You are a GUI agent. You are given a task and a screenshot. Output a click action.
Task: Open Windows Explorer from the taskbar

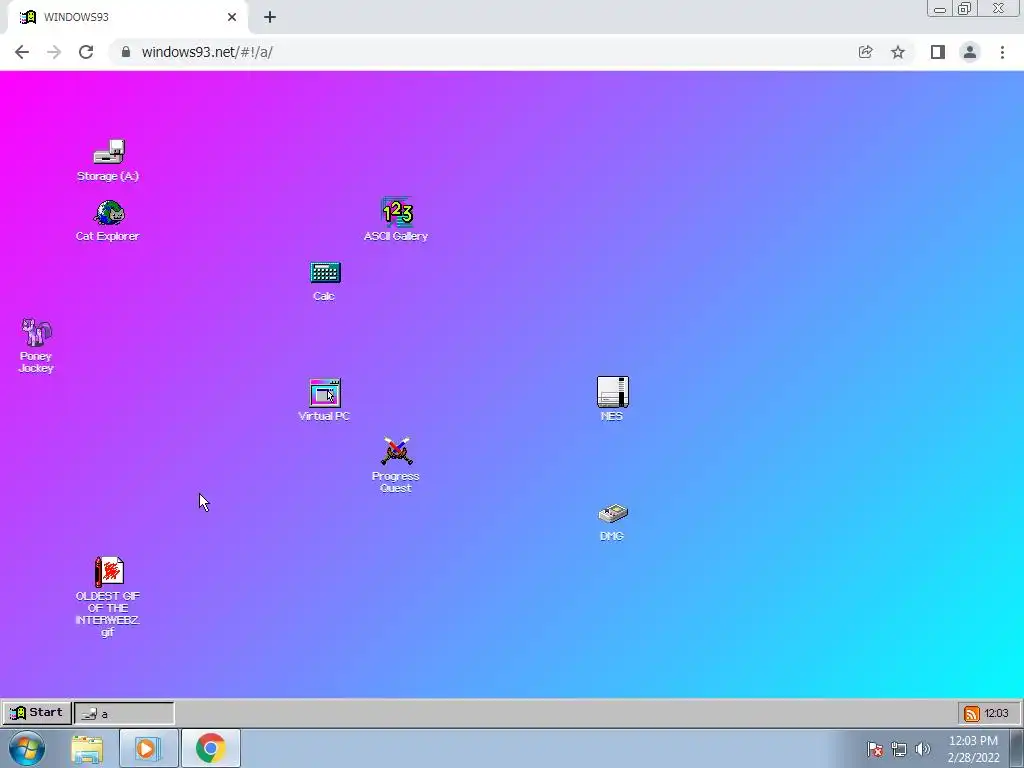point(87,749)
